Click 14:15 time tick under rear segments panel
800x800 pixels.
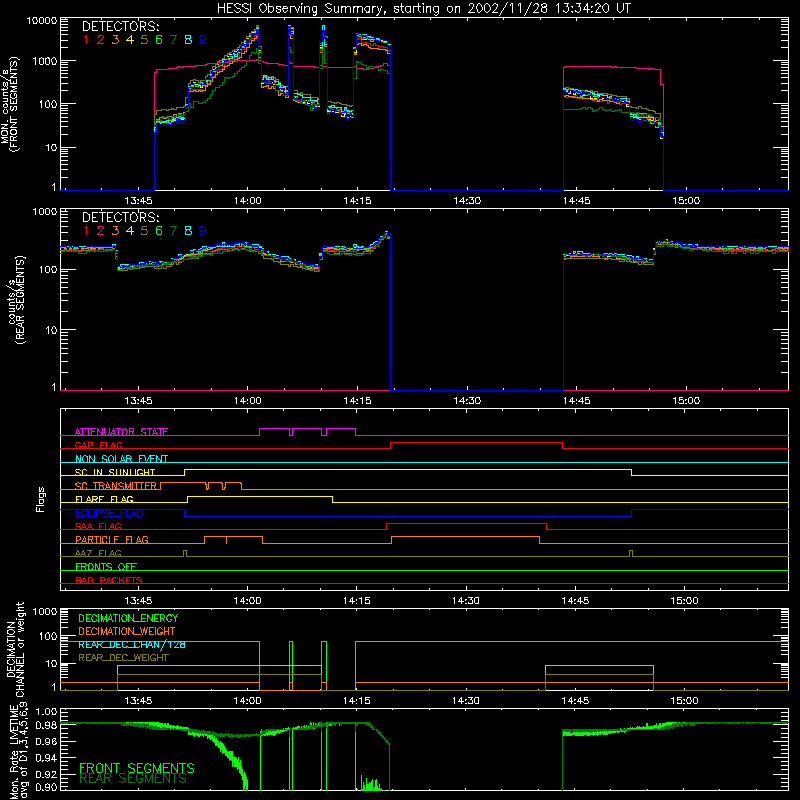pyautogui.click(x=357, y=401)
